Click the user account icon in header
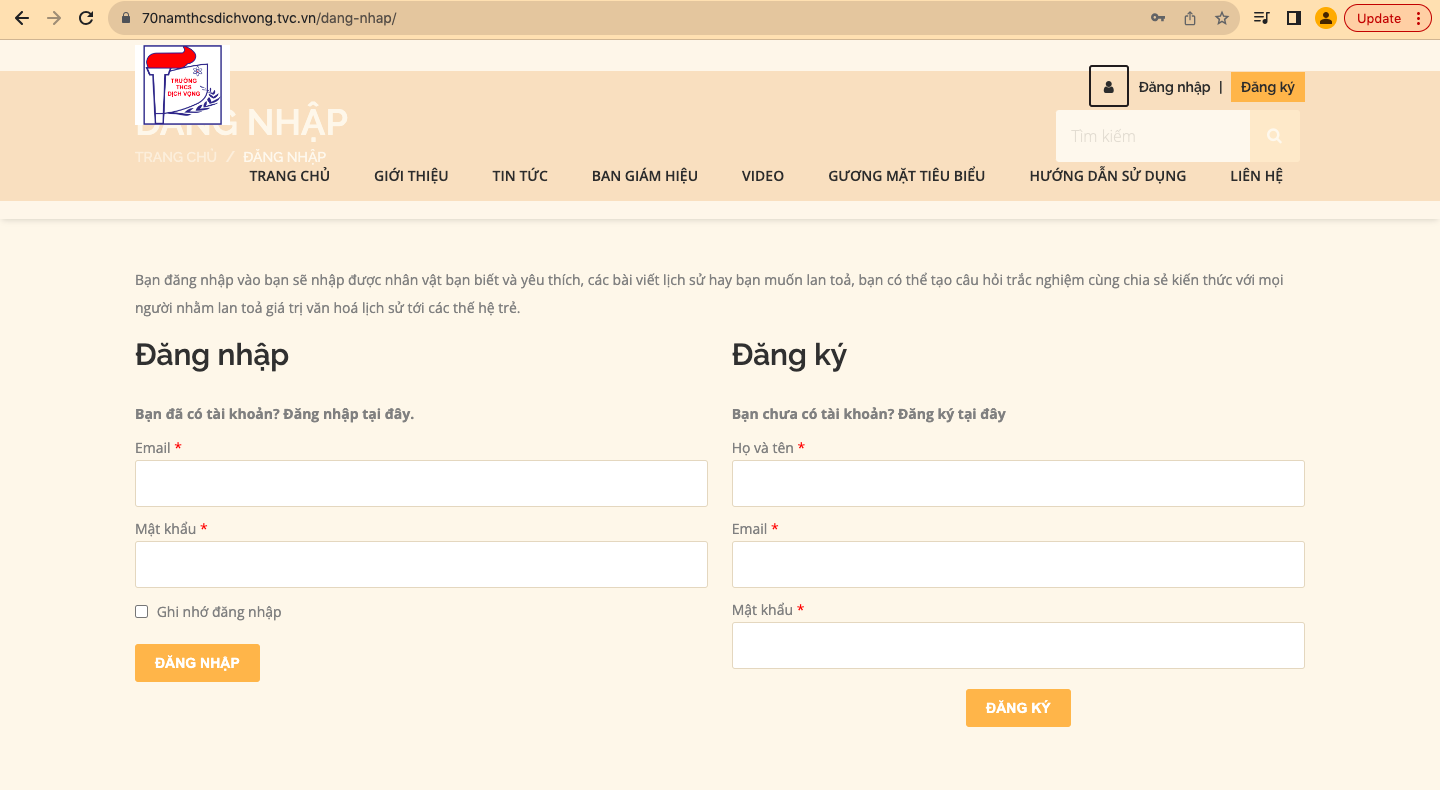The width and height of the screenshot is (1440, 790). (1108, 87)
